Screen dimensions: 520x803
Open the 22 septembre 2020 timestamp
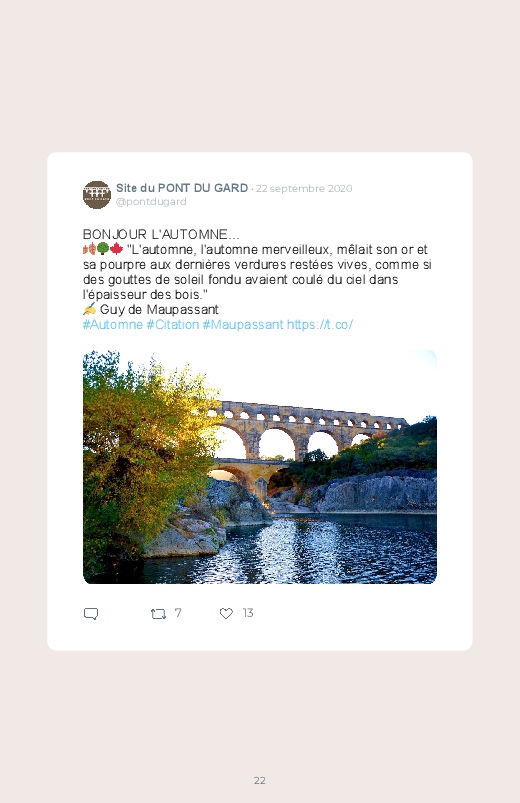click(x=304, y=188)
